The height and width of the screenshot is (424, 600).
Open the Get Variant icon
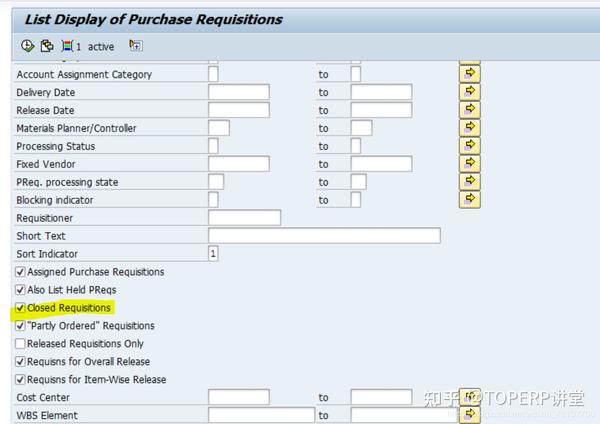[47, 46]
